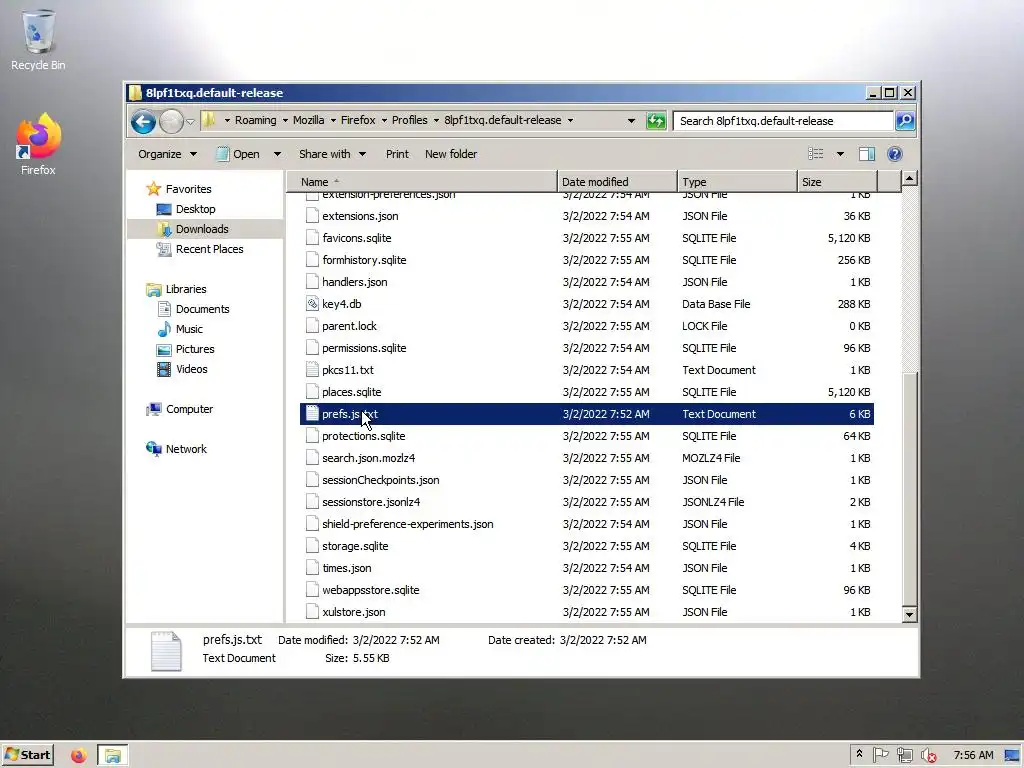Screen dimensions: 1024x768
Task: Click the pkcs11.txt document icon
Action: pyautogui.click(x=312, y=370)
